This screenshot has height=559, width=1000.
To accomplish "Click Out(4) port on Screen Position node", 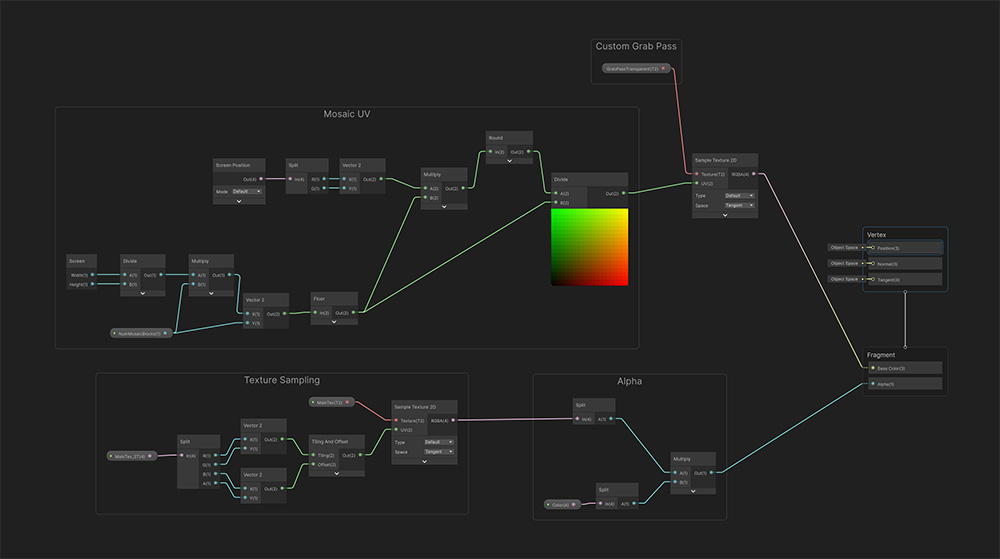I will point(261,179).
